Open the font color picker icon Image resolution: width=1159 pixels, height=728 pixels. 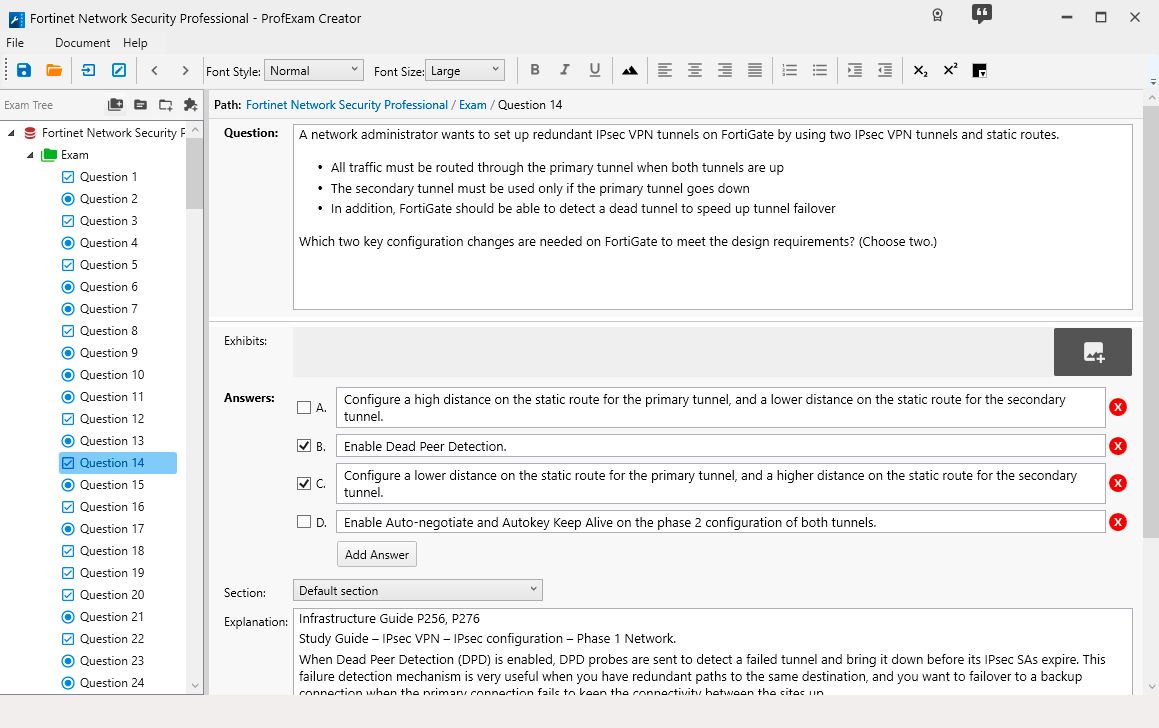point(977,70)
